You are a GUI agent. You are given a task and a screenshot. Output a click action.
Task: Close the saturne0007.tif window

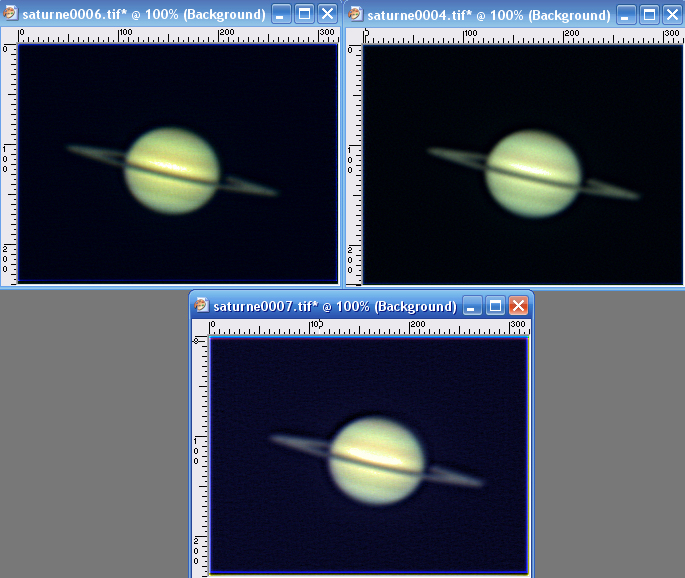click(519, 306)
